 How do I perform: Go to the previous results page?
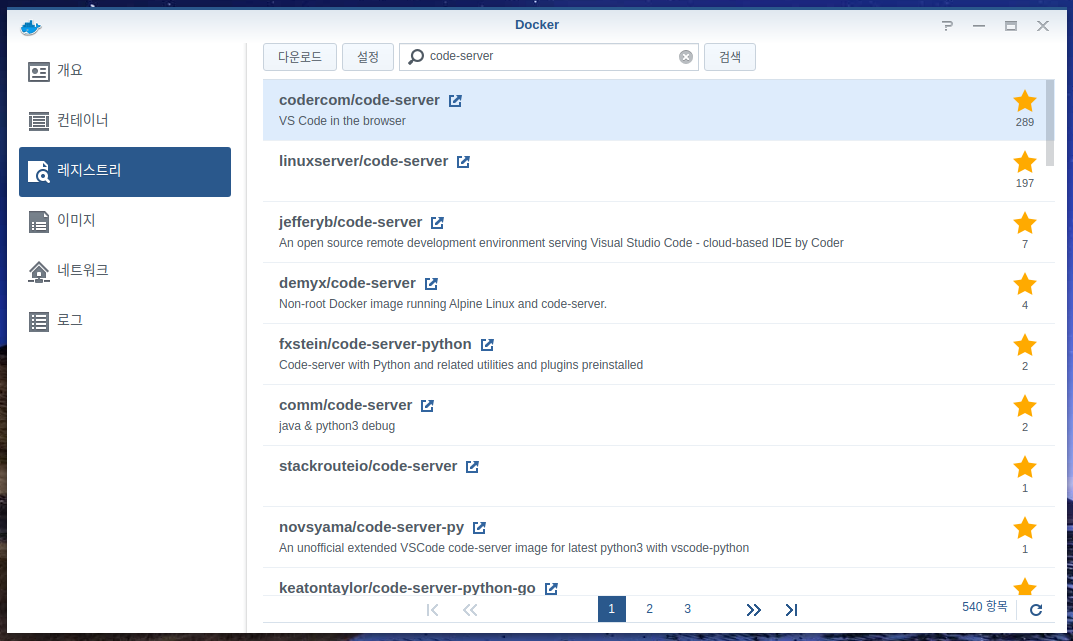(x=470, y=610)
